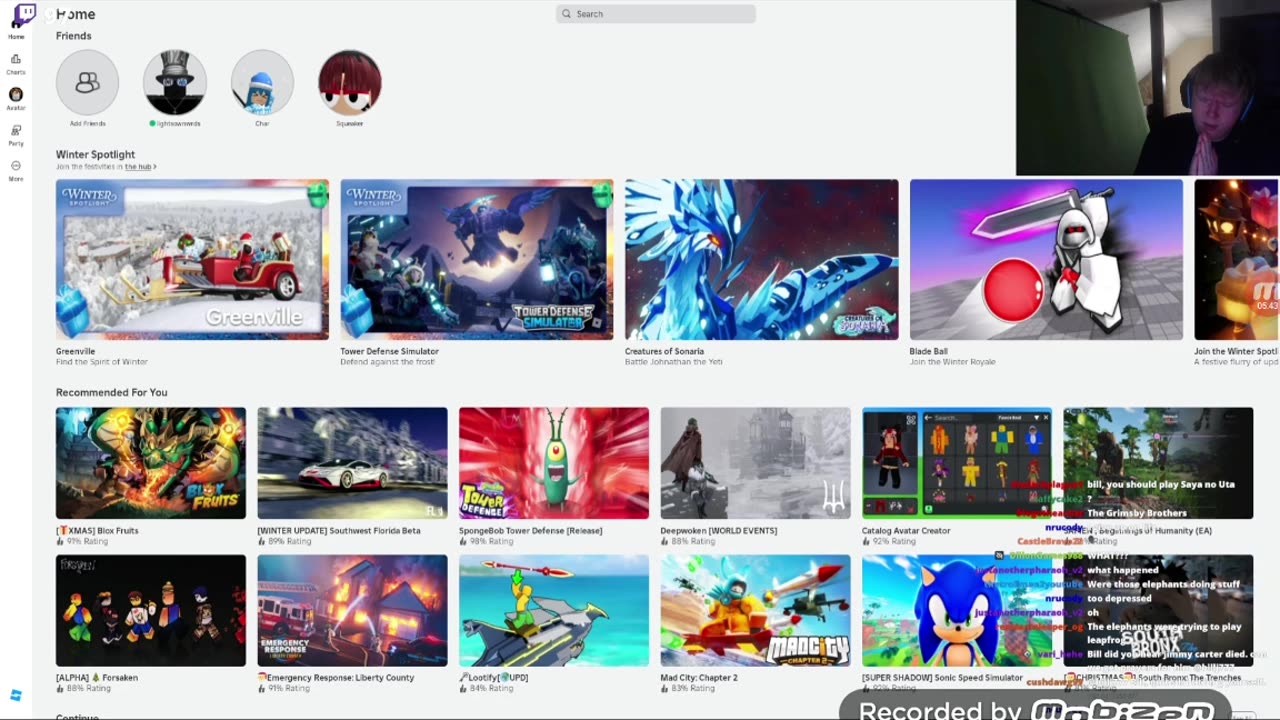The width and height of the screenshot is (1280, 720).
Task: Click the 'Recommended For You' heading
Action: click(112, 393)
